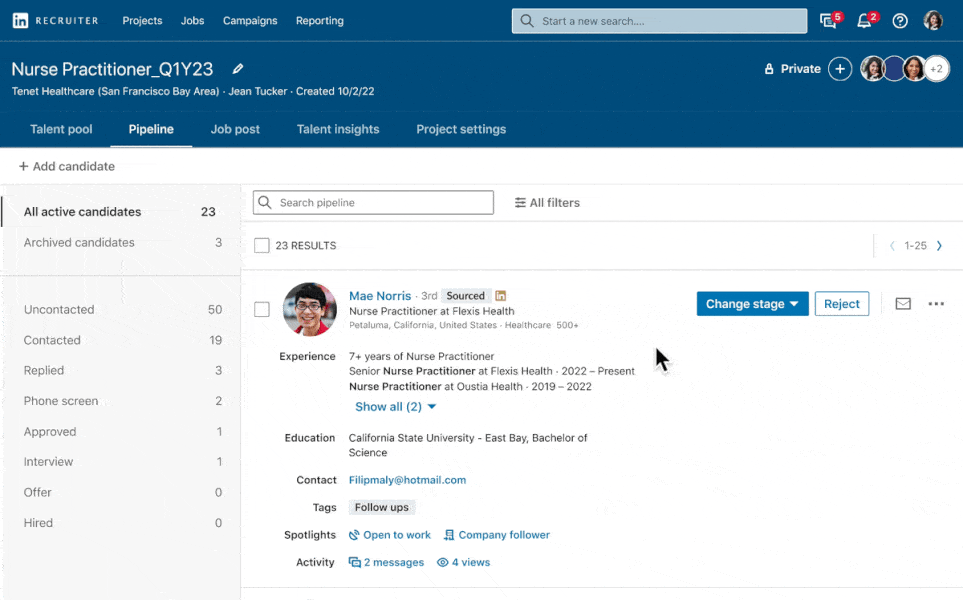Open Mae Norris profile link
The image size is (963, 600).
click(380, 295)
